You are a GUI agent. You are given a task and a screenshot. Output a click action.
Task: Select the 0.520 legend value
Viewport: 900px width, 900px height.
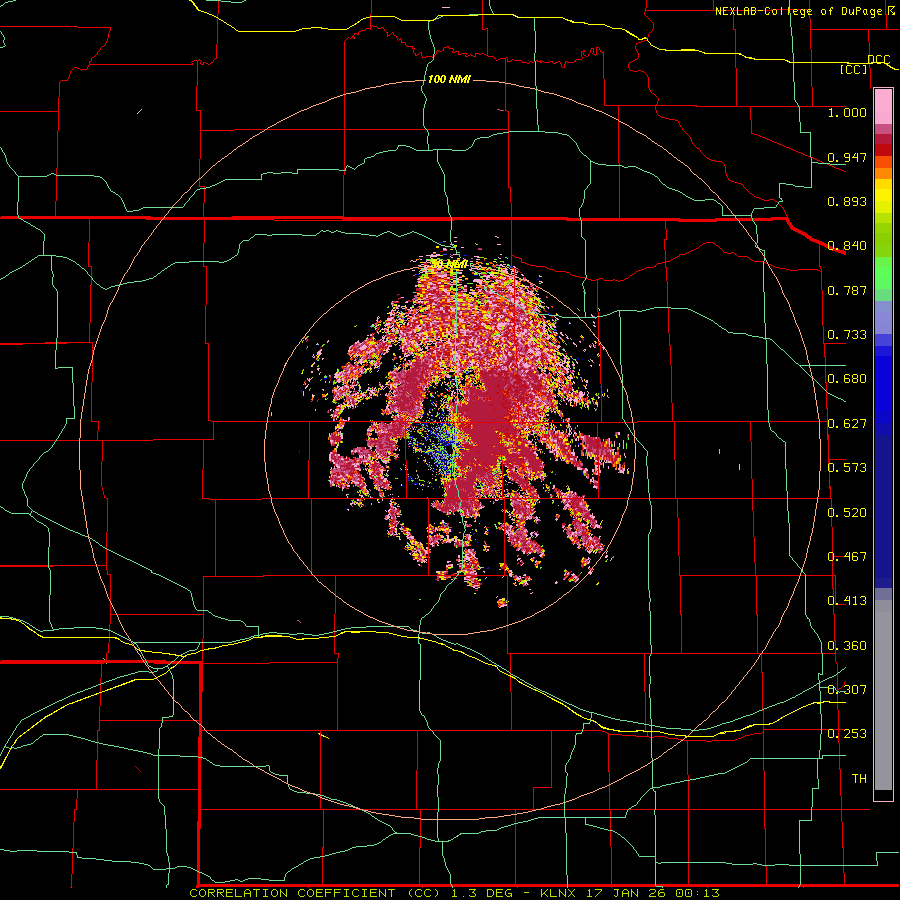847,512
